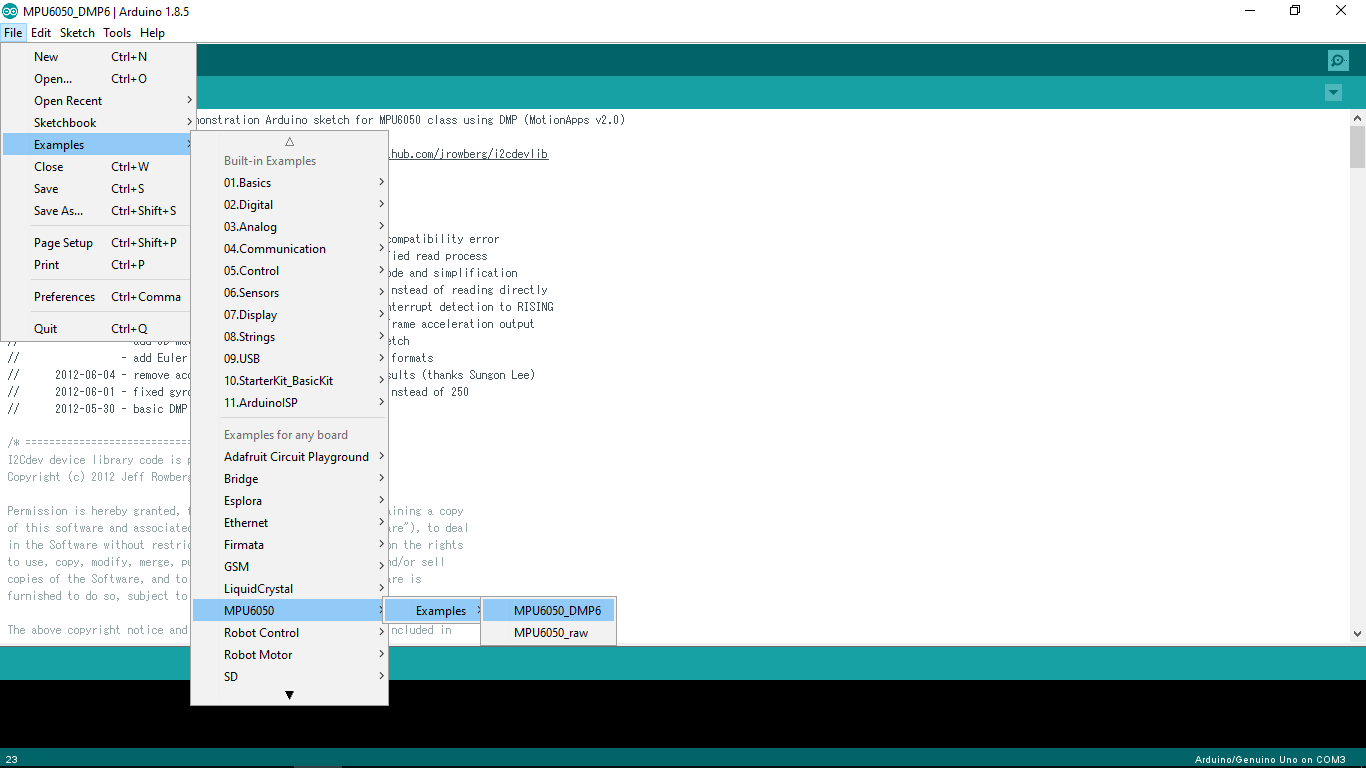Expand the 06.Sensors examples submenu
Screen dimensions: 1366x768
click(289, 292)
